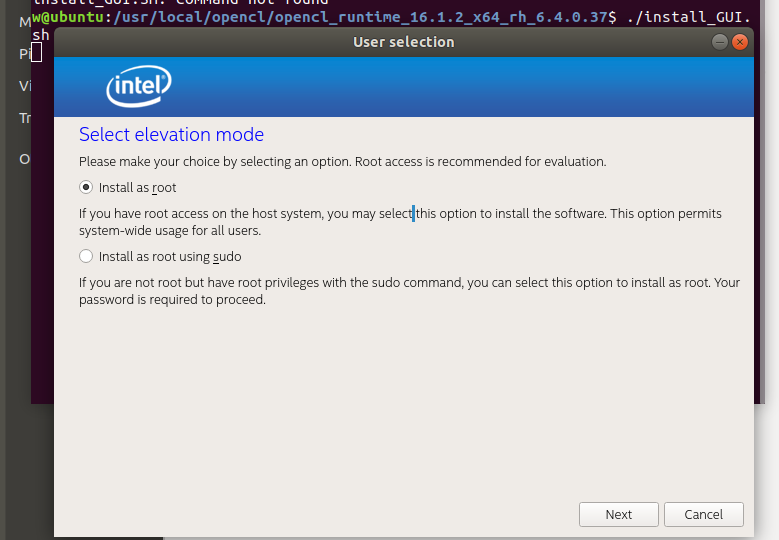Cancel the Intel OpenCL installation
779x540 pixels.
tap(703, 514)
